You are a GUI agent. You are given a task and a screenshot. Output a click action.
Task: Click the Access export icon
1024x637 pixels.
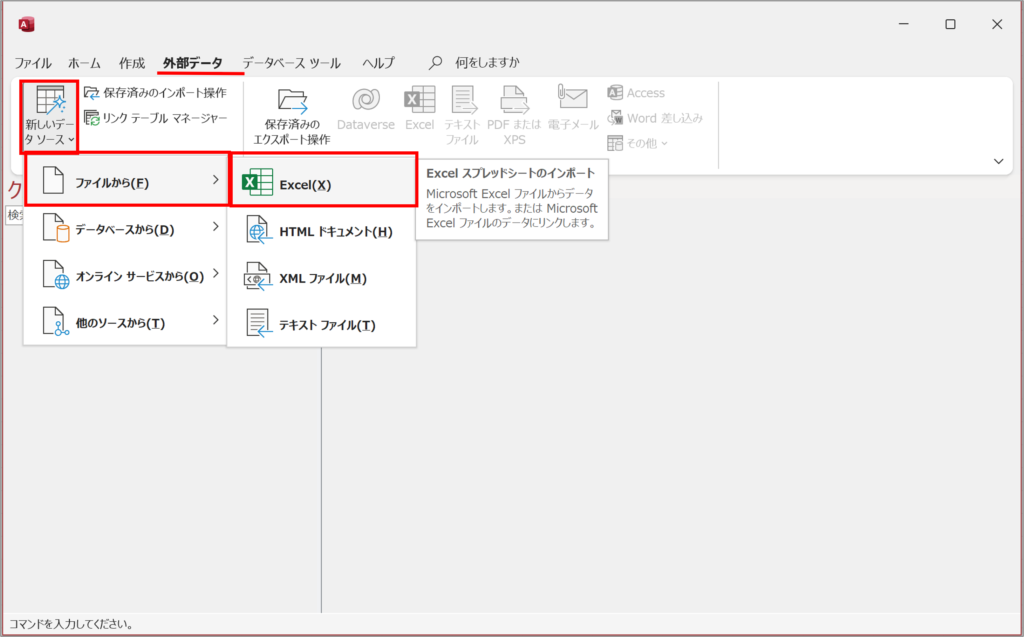click(x=615, y=93)
